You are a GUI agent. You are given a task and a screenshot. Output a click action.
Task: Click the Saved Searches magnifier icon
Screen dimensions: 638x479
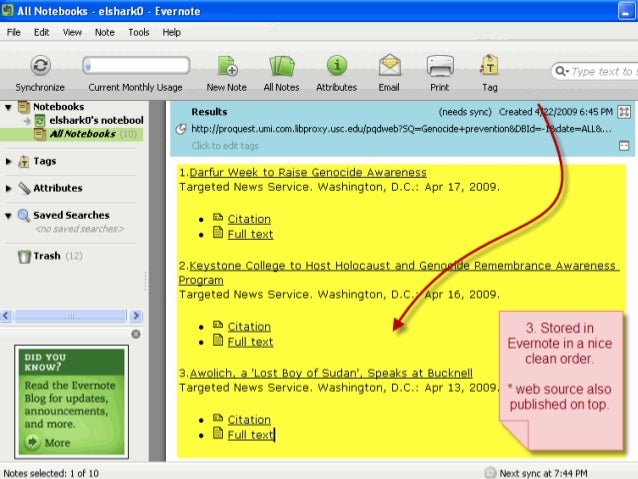click(x=24, y=215)
